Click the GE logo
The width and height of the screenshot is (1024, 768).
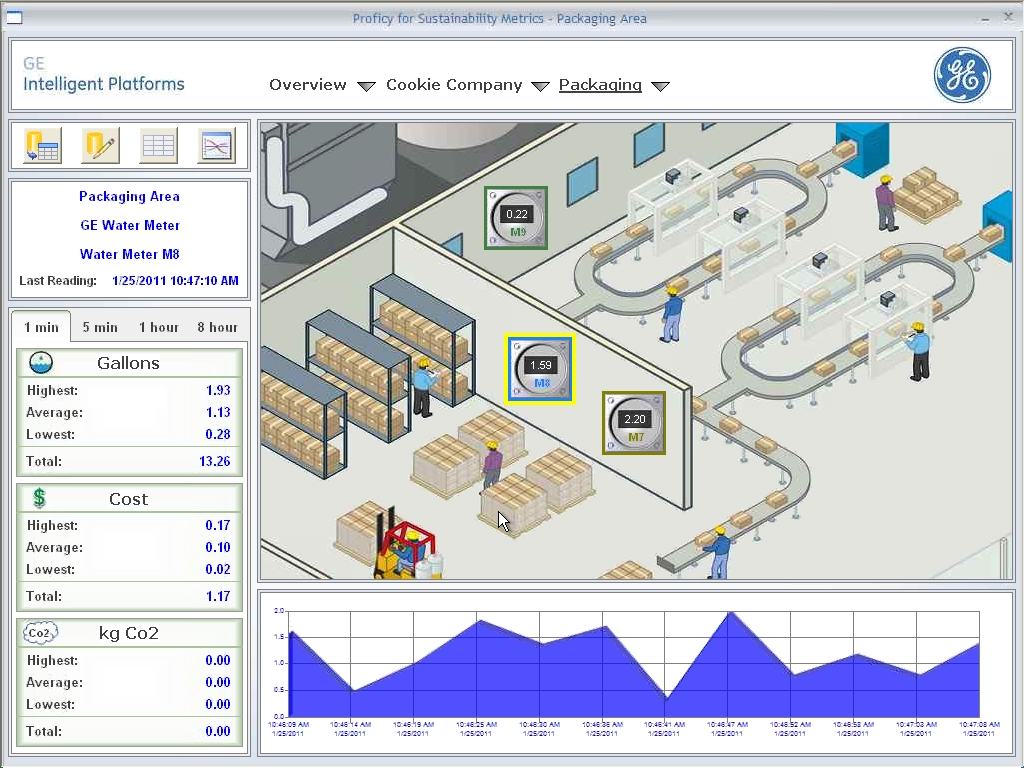click(x=962, y=75)
